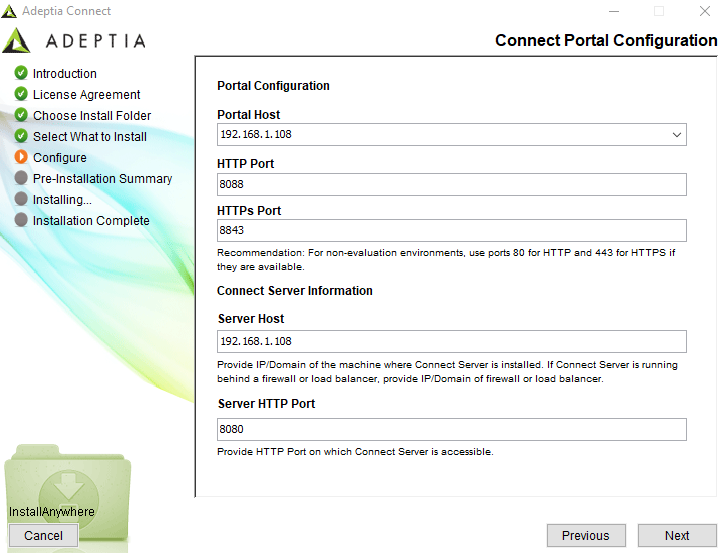
Task: Click the Portal Configuration heading
Action: coord(273,86)
